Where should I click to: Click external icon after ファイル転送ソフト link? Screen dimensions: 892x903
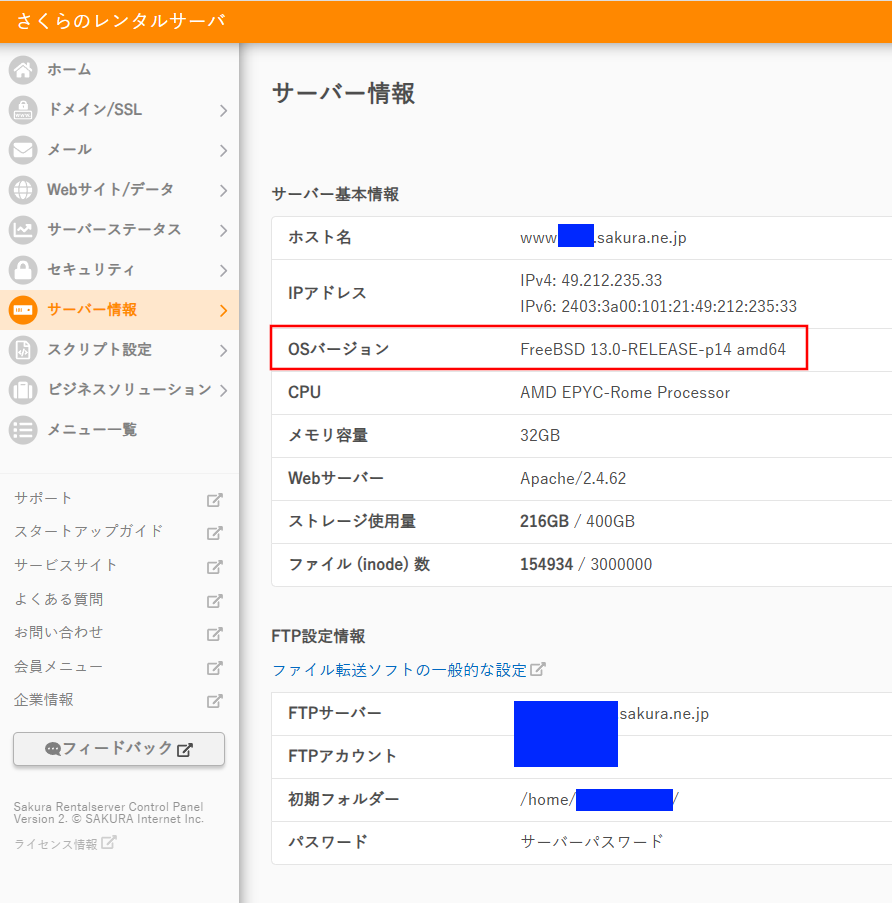(537, 669)
